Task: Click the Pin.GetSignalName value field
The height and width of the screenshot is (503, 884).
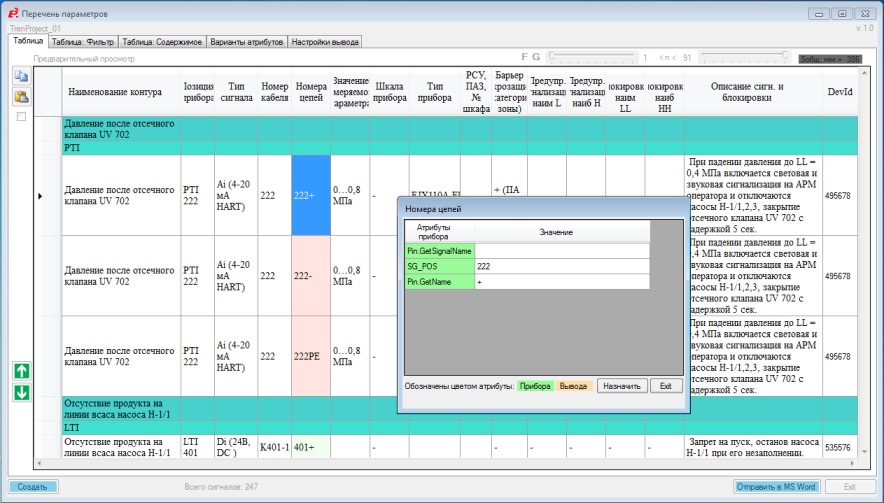Action: 561,251
